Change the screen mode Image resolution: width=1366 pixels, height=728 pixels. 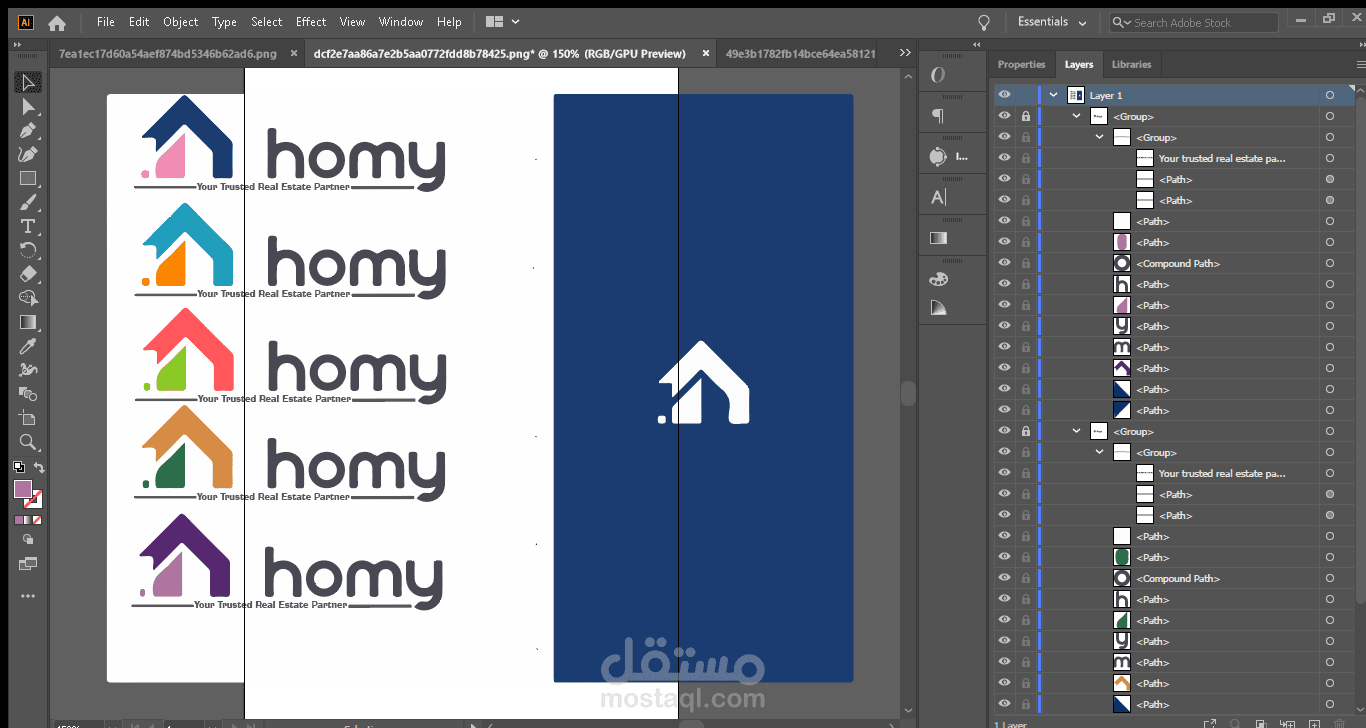pyautogui.click(x=28, y=564)
